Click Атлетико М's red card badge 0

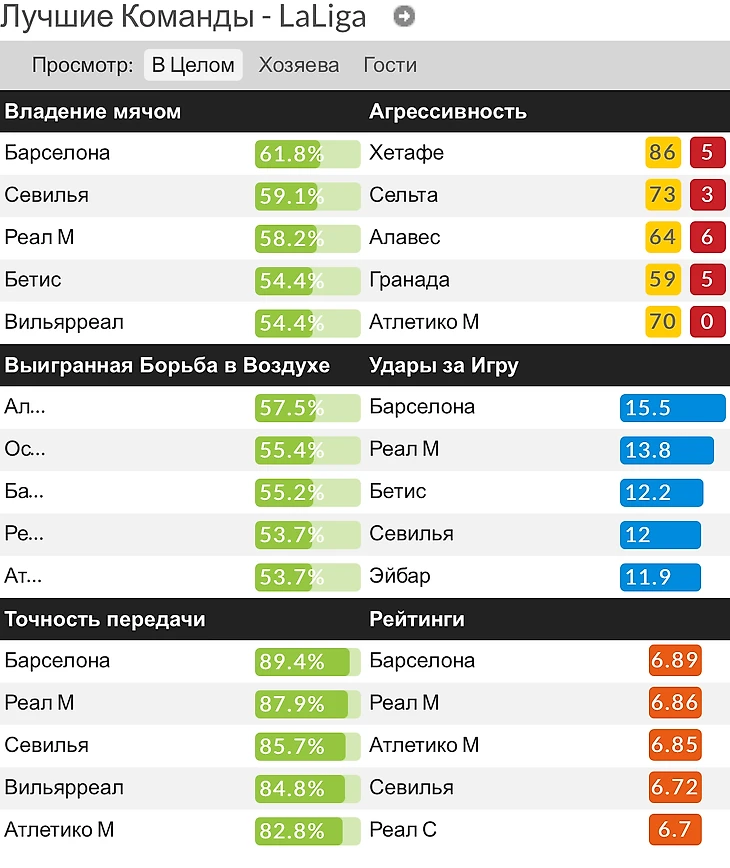click(707, 322)
